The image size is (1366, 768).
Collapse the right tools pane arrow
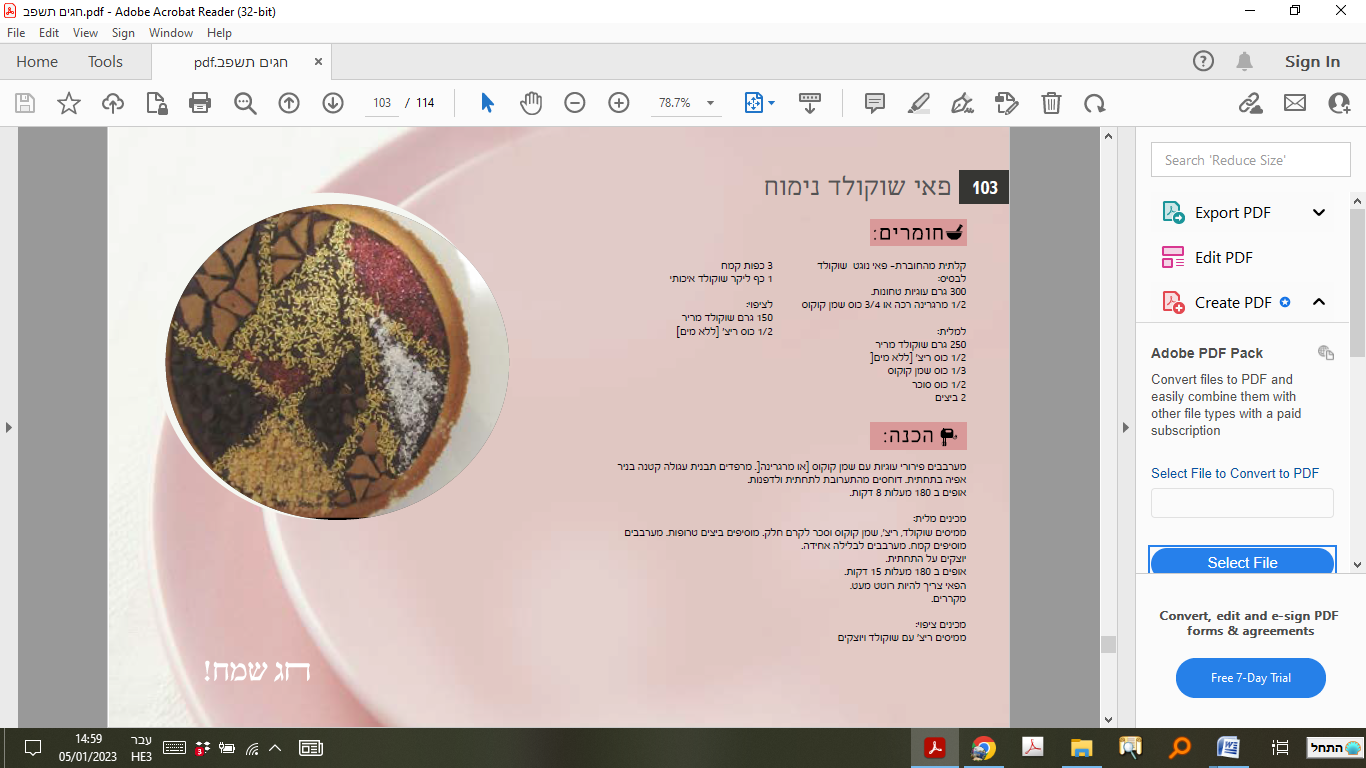[x=1126, y=428]
